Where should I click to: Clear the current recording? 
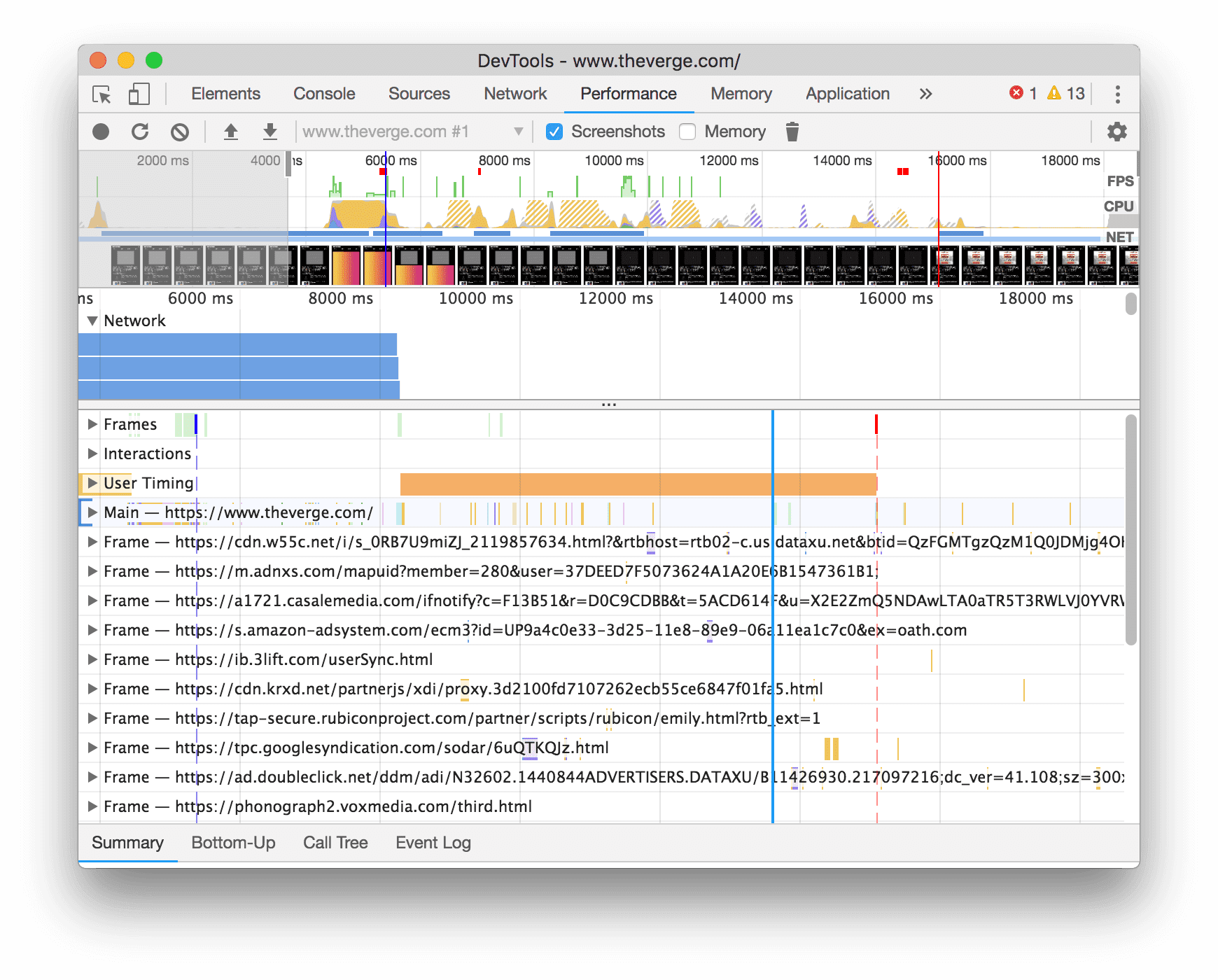(x=180, y=132)
